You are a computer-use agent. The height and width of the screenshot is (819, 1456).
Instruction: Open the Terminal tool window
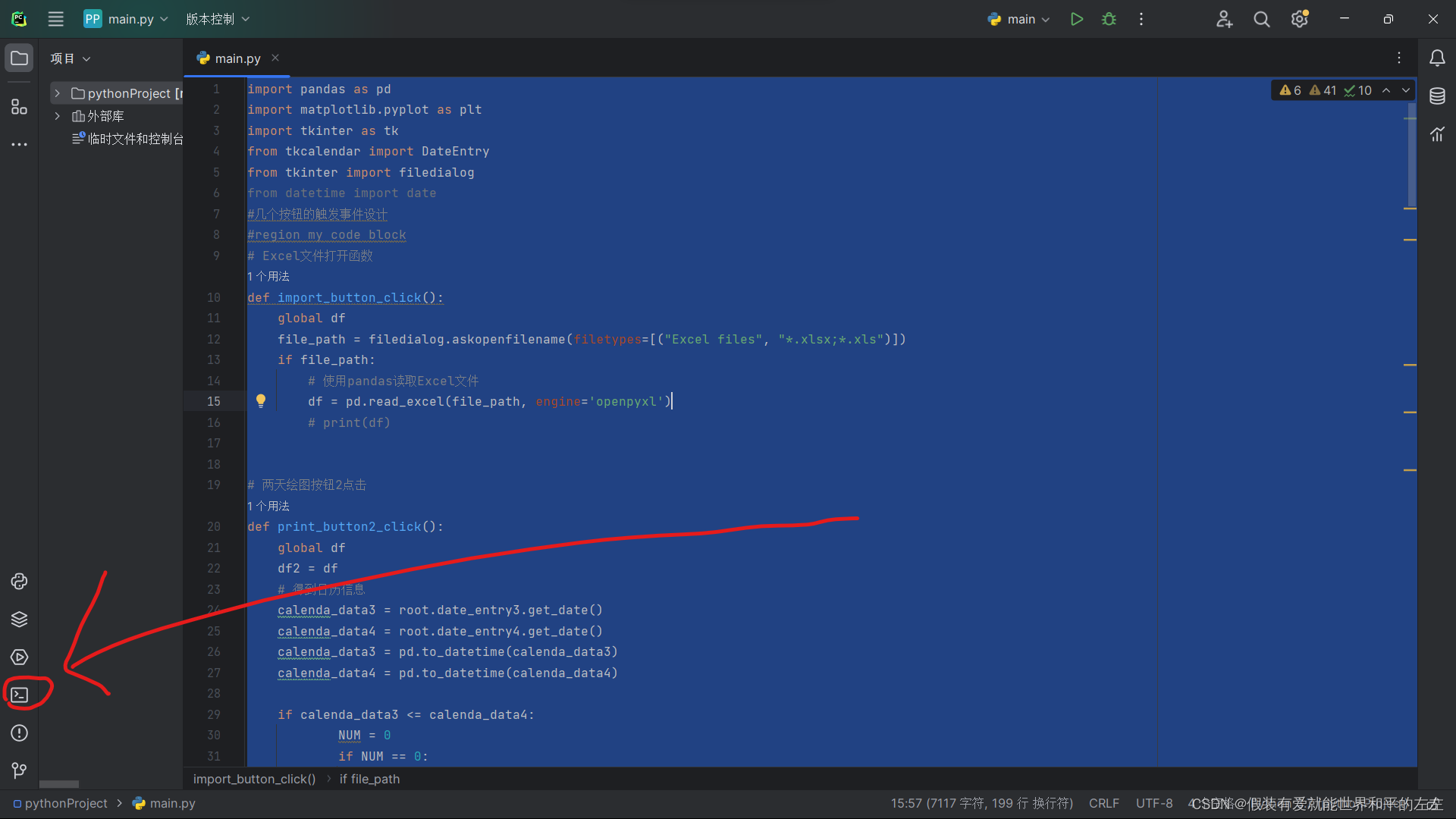(x=20, y=695)
